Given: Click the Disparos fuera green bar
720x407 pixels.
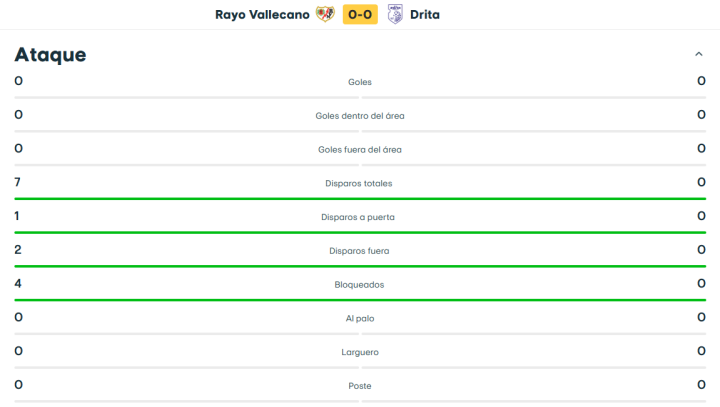Looking at the screenshot, I should click(x=360, y=266).
